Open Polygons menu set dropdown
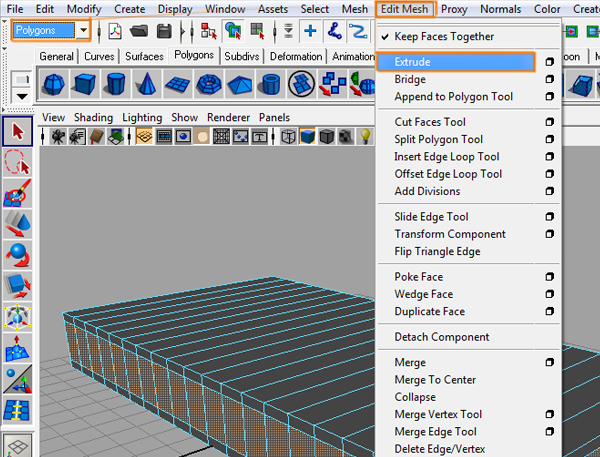Screen dimensions: 600x457 pos(83,30)
